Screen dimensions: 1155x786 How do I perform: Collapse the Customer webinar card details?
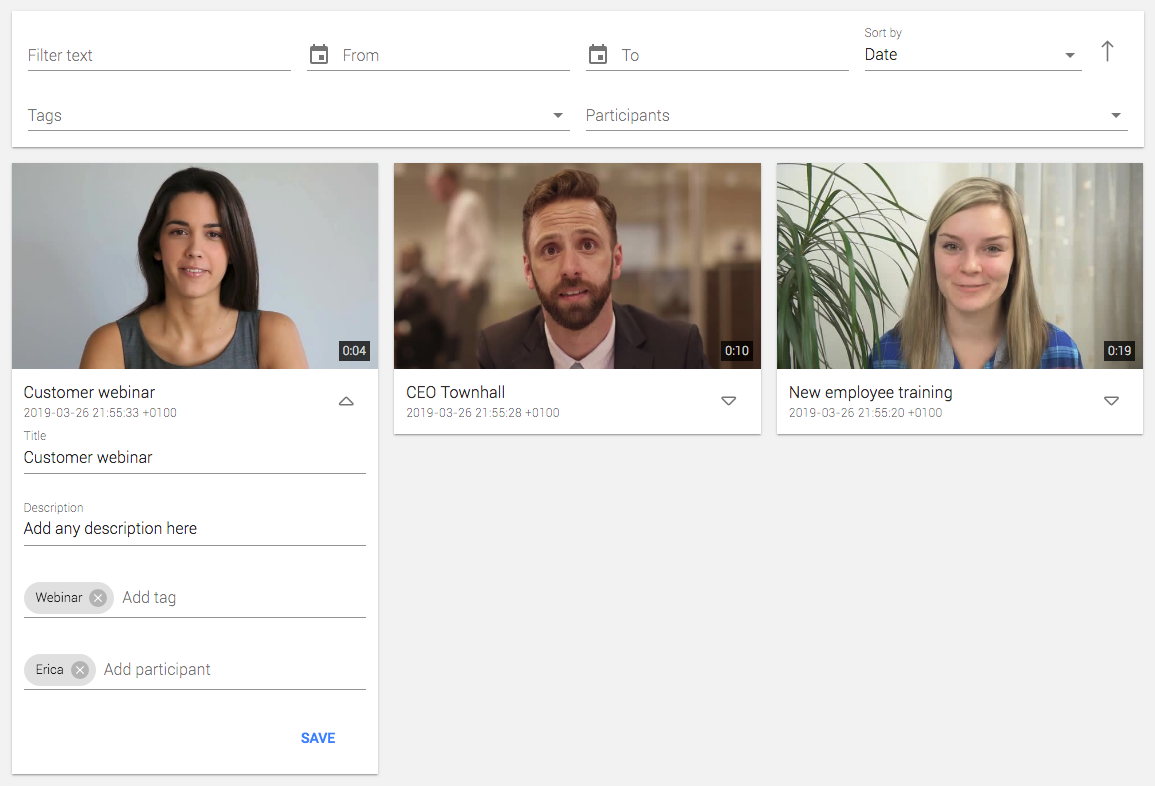tap(346, 401)
